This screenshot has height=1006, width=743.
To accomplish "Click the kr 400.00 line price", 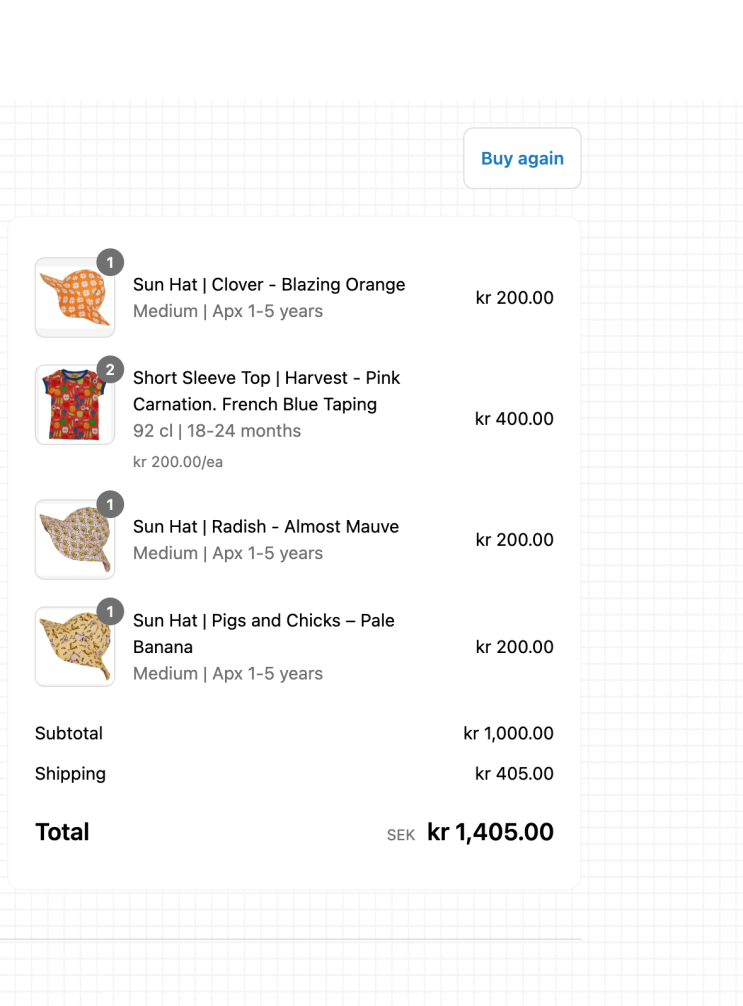I will (514, 419).
